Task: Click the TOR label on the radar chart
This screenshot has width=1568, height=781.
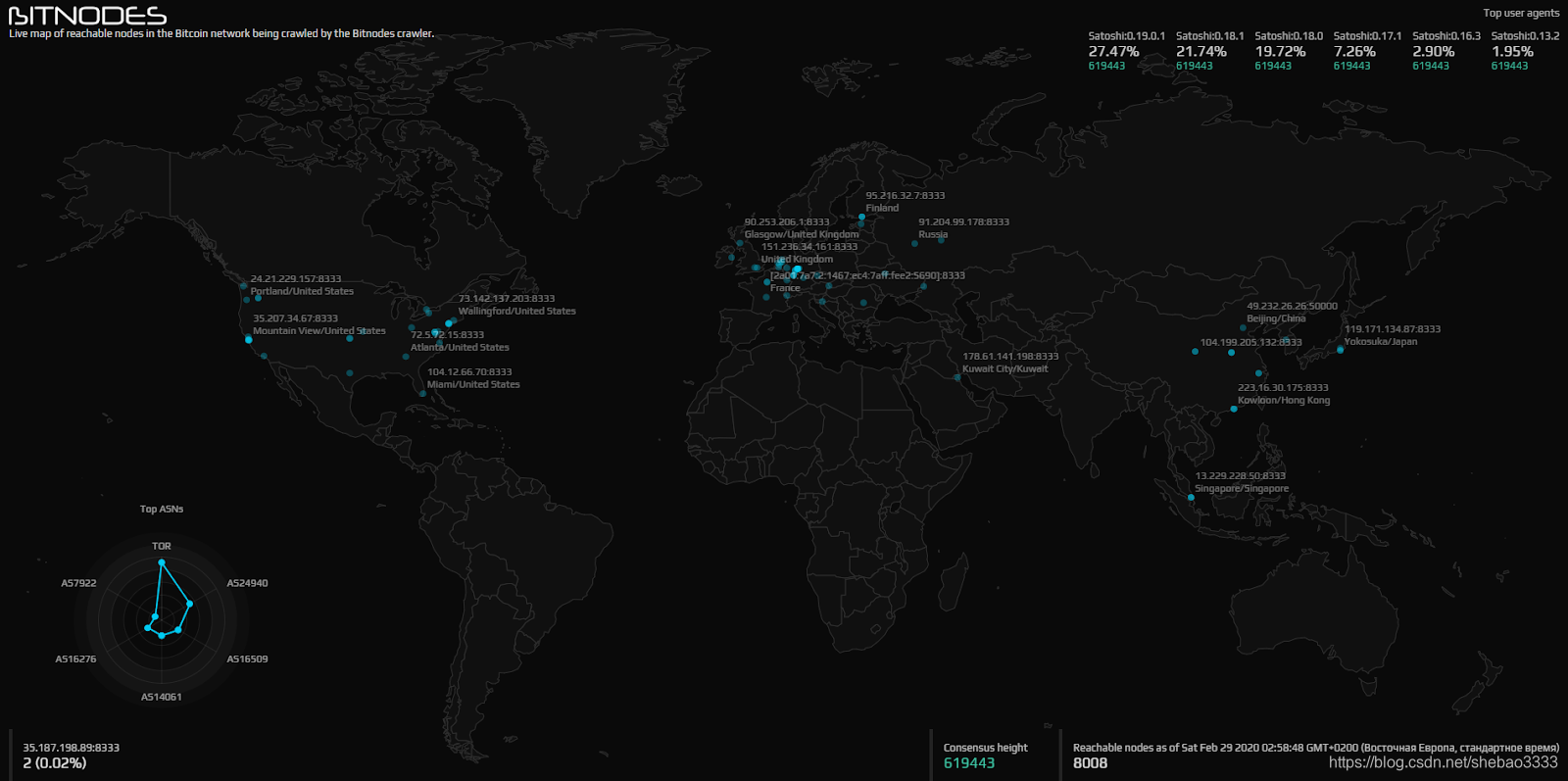Action: [x=162, y=546]
